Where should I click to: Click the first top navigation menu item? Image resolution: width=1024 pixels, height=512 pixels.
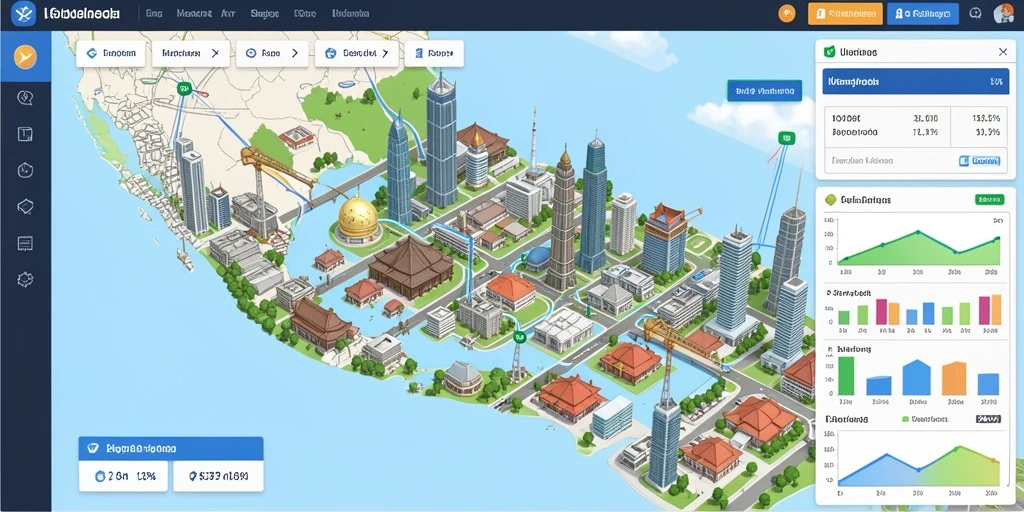(x=154, y=13)
